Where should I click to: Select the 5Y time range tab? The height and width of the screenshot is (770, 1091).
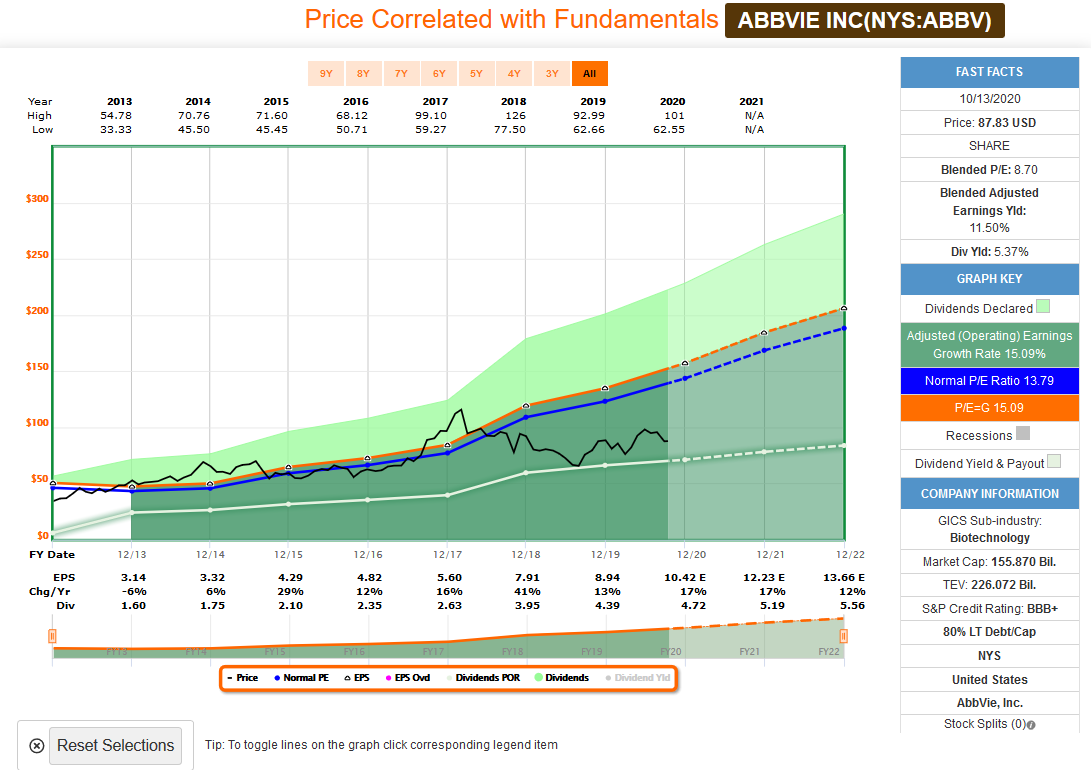476,74
